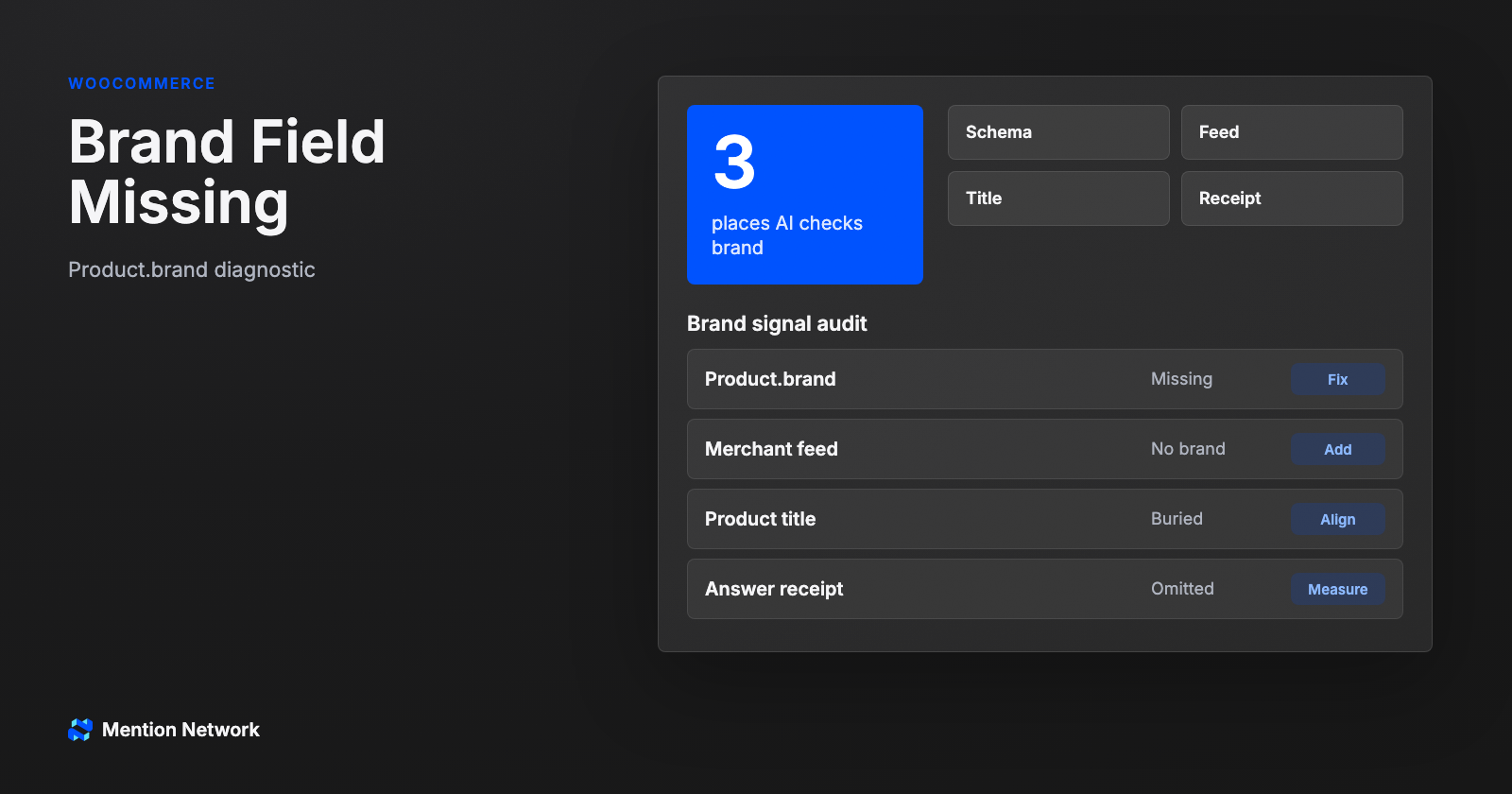
Task: Click the Fix button for Product.brand
Action: [x=1337, y=379]
